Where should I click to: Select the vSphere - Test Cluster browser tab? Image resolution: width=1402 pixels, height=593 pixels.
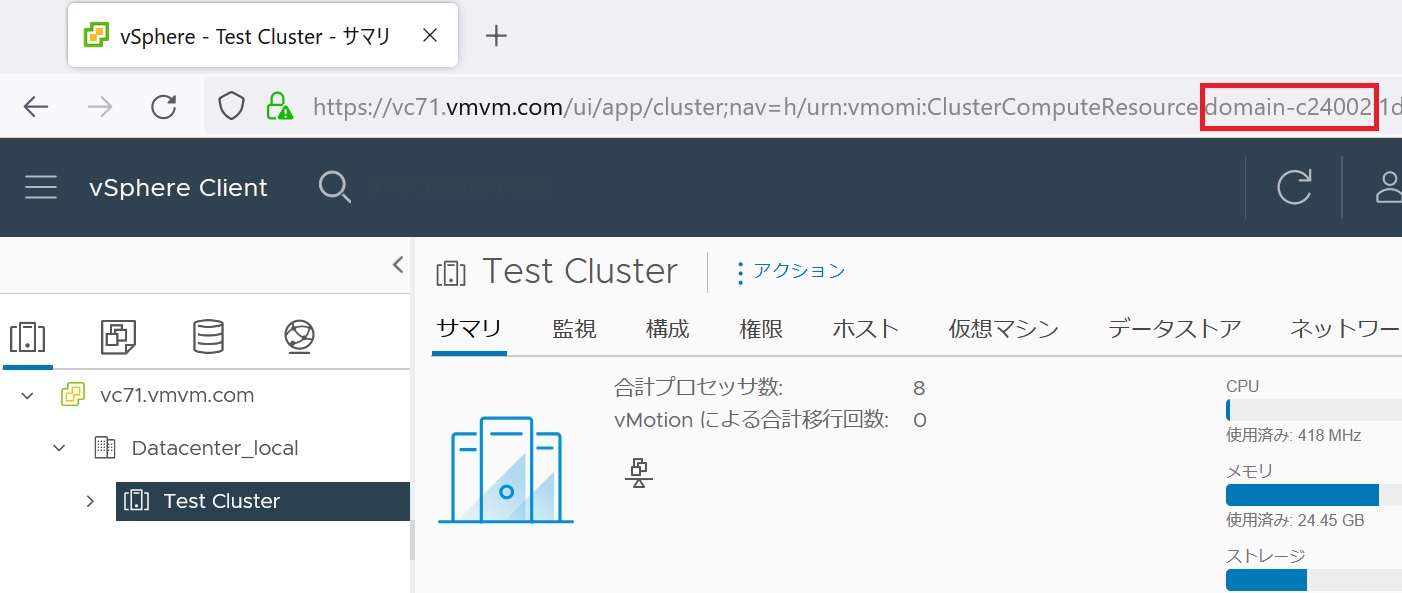(x=262, y=36)
